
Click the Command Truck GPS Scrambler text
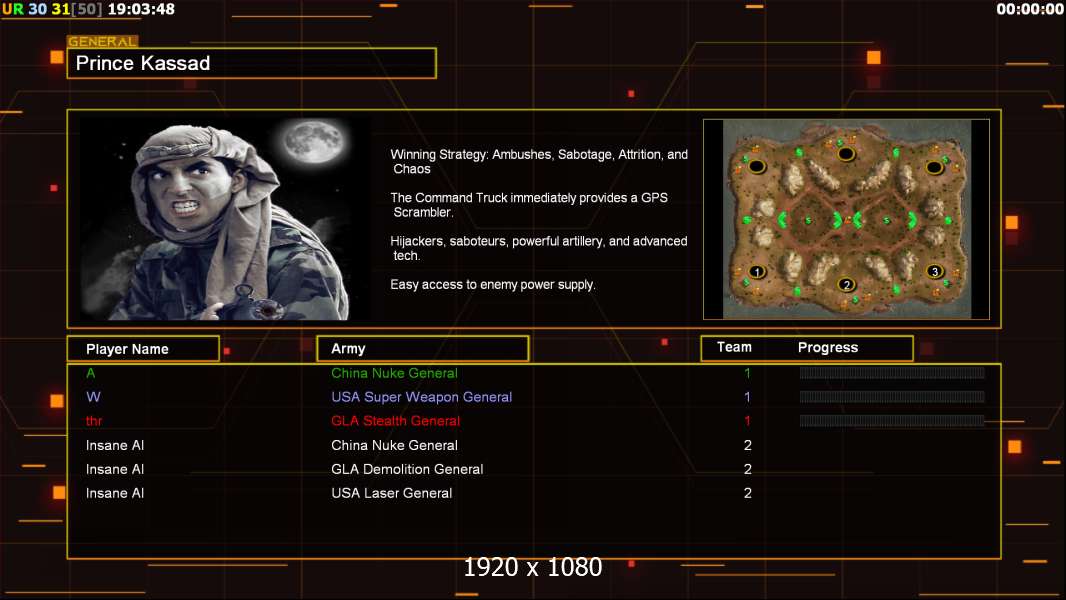pyautogui.click(x=529, y=205)
